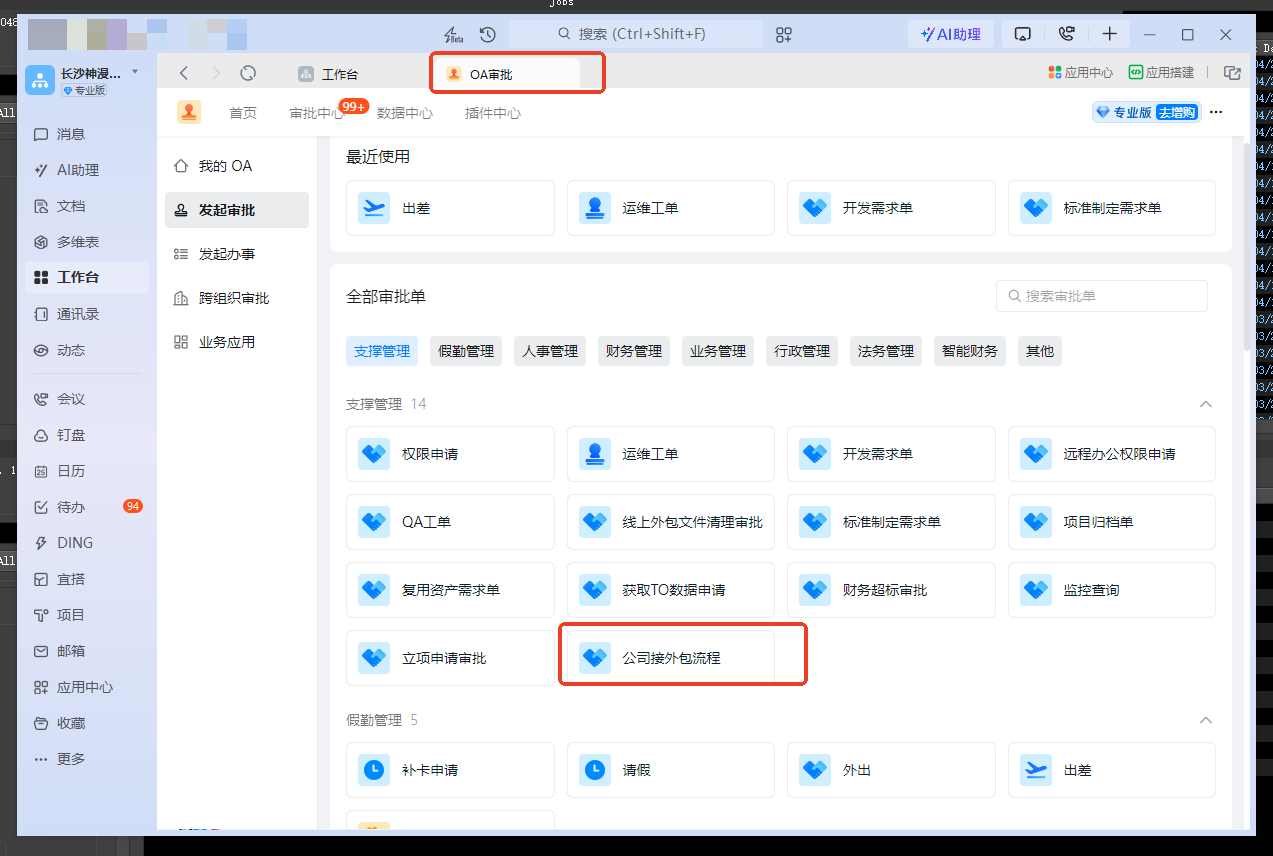
Task: Click the 应用中心 icon at top right
Action: [1080, 73]
